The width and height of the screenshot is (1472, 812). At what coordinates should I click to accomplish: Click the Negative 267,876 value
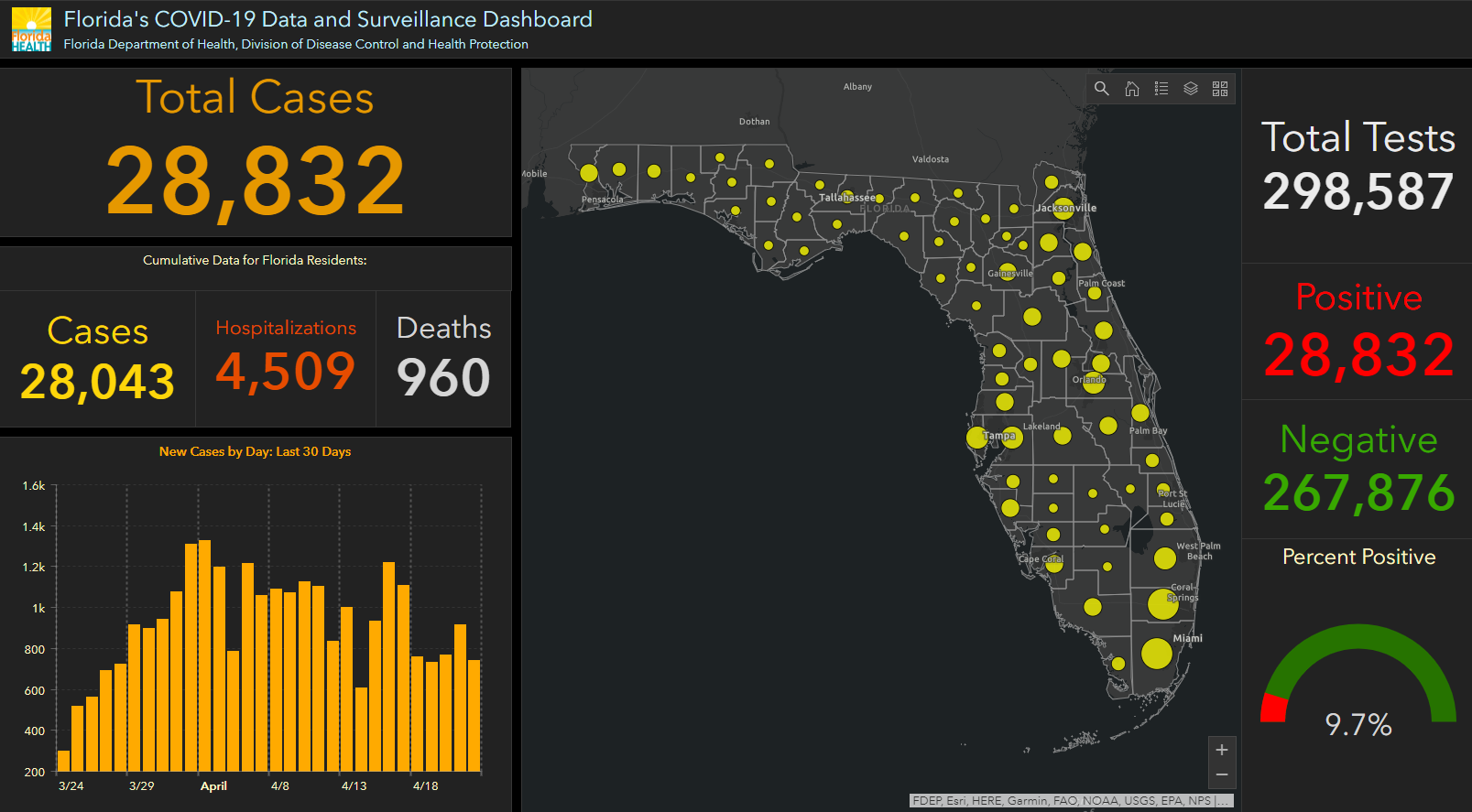point(1359,493)
